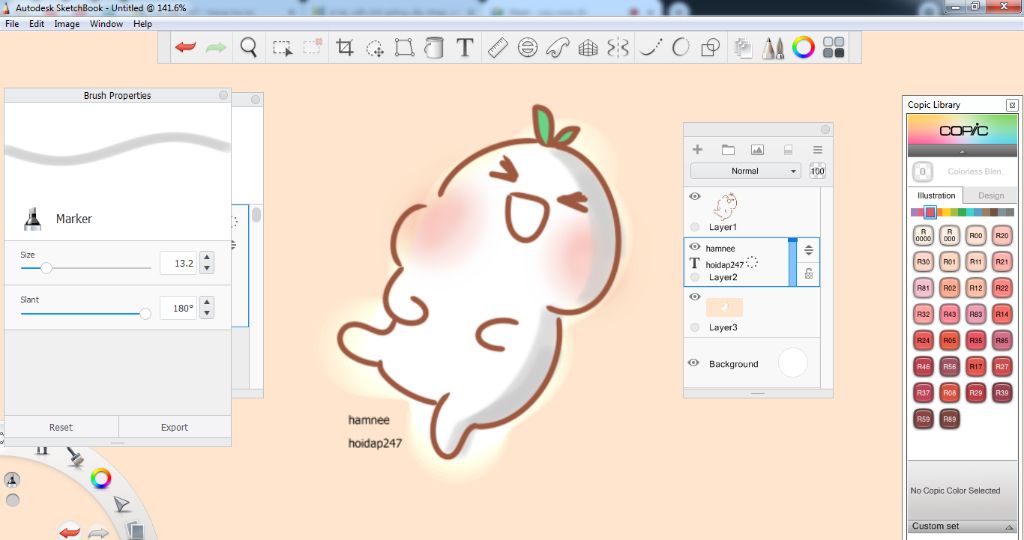Increase Slant angle with up stepper
This screenshot has height=540, width=1024.
tap(207, 302)
